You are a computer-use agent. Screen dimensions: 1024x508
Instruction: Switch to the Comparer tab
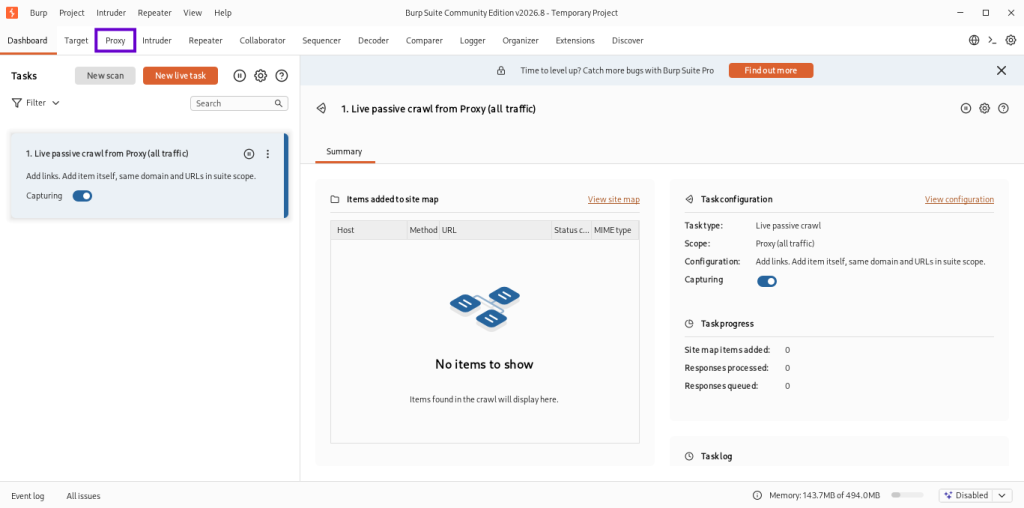pos(424,40)
